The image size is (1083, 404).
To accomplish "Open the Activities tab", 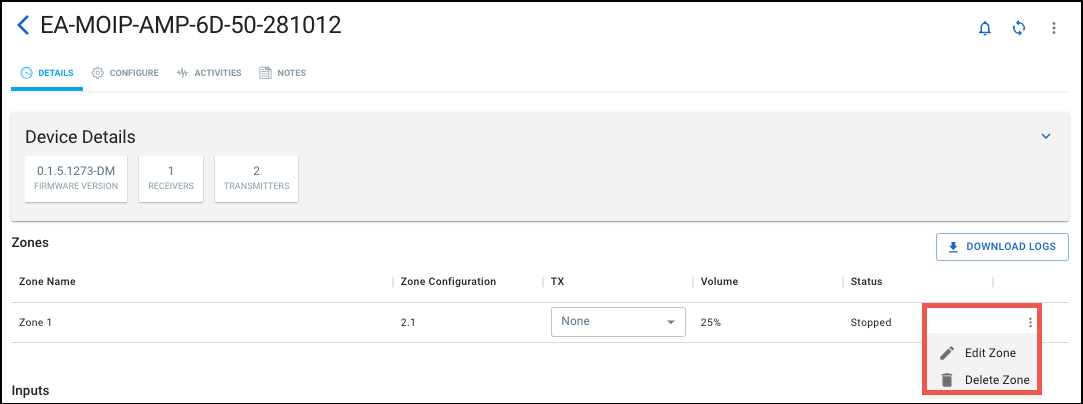I will (x=209, y=73).
